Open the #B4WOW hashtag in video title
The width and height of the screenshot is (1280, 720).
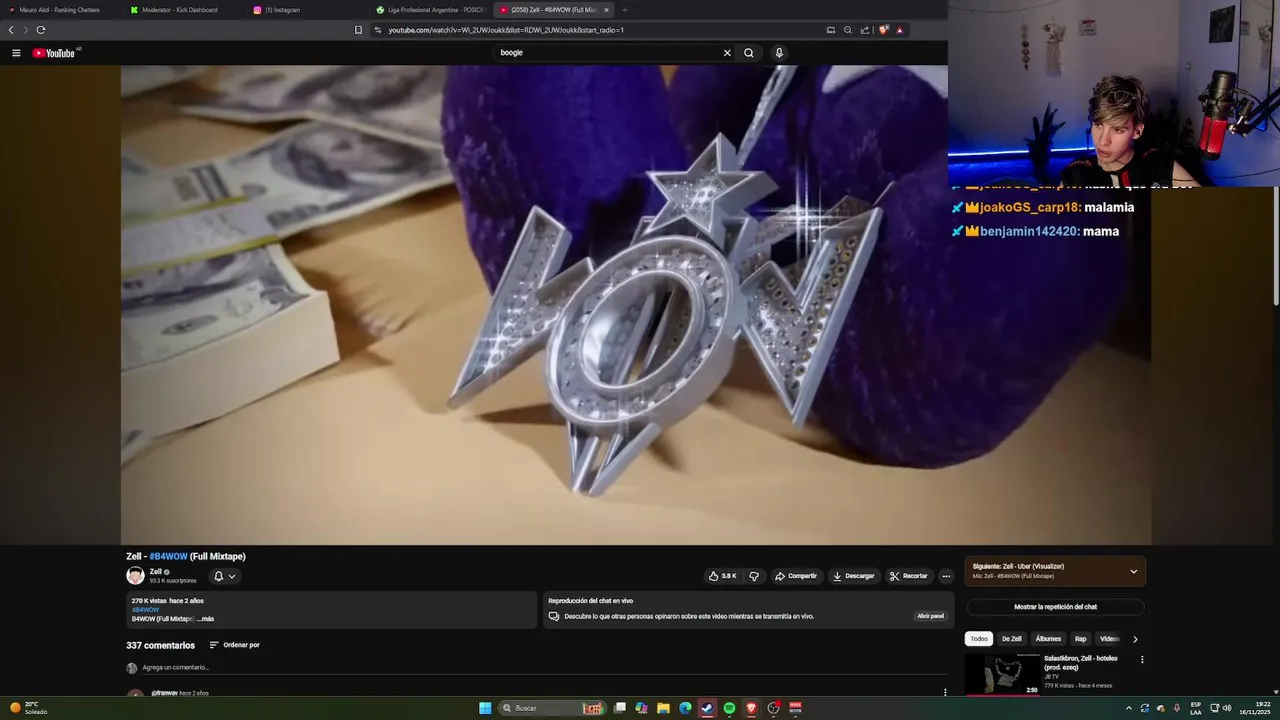tap(168, 556)
